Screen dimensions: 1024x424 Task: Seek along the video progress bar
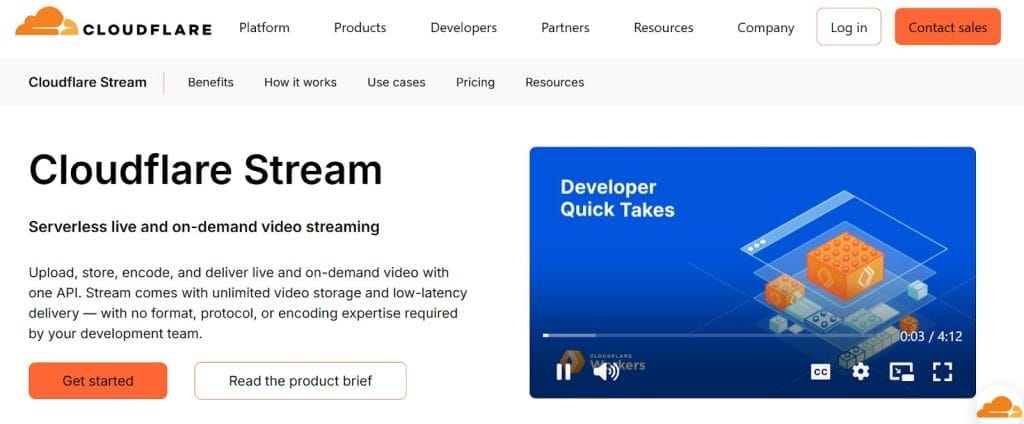coord(718,336)
